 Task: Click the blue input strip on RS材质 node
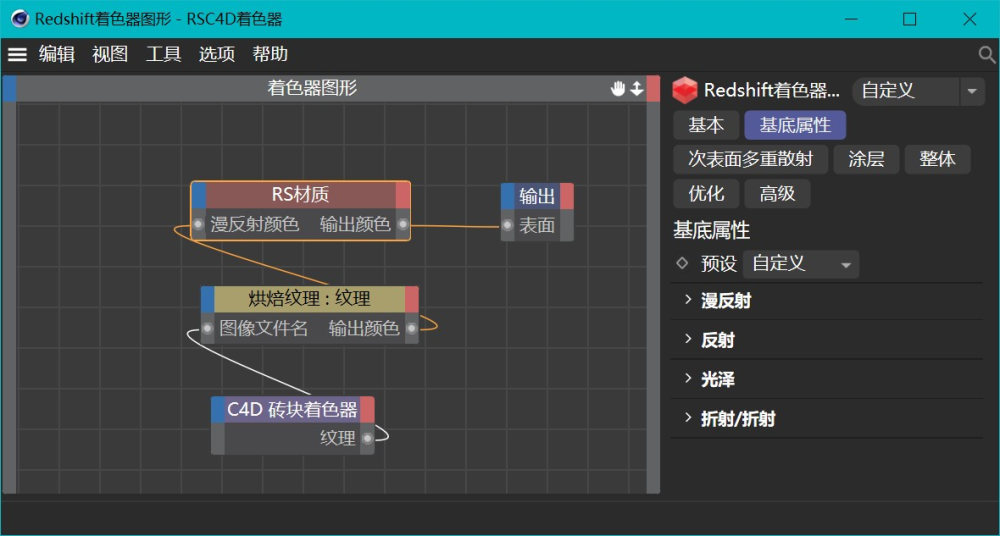[x=199, y=195]
